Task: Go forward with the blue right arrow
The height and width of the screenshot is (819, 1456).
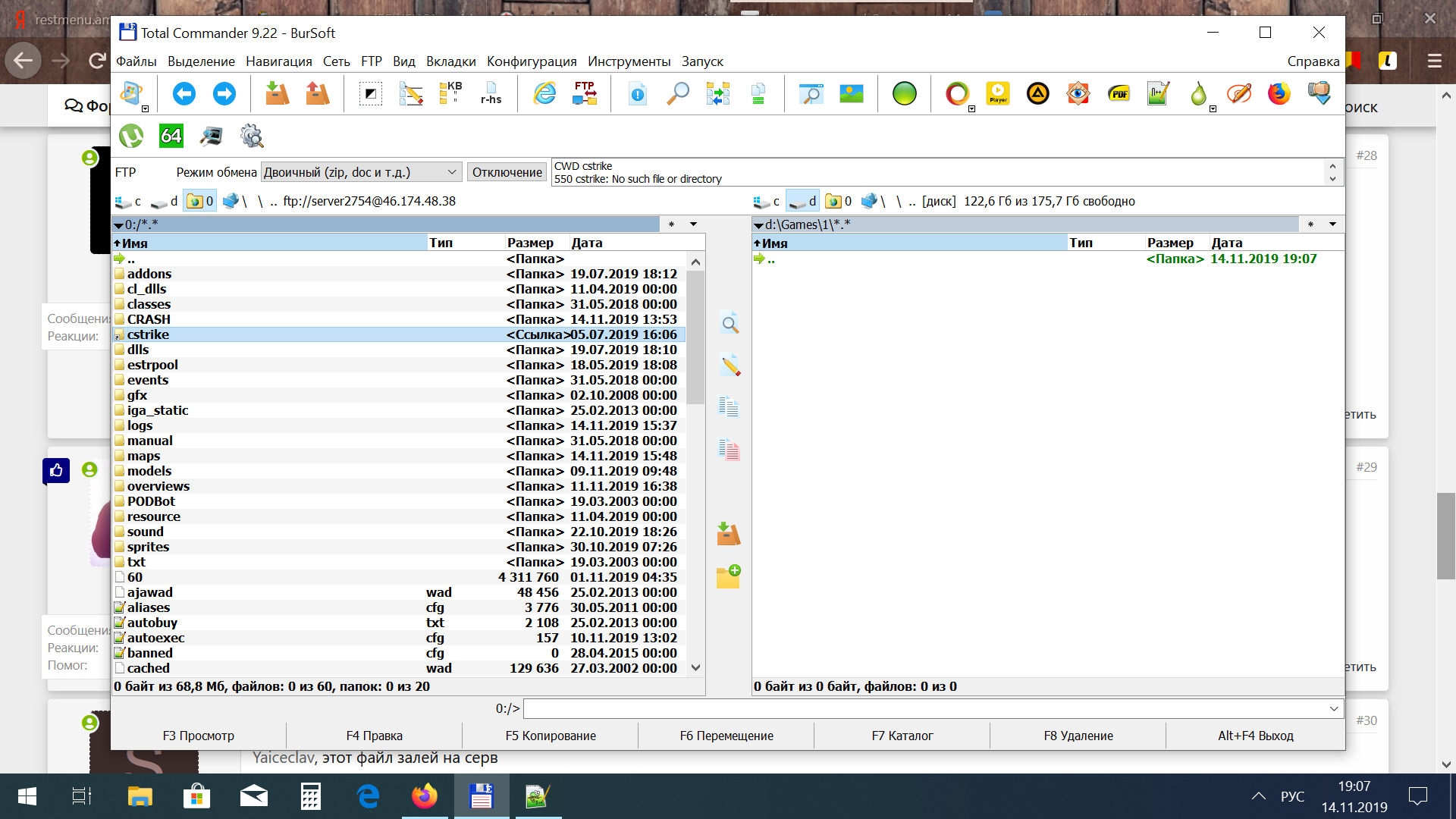Action: 224,94
